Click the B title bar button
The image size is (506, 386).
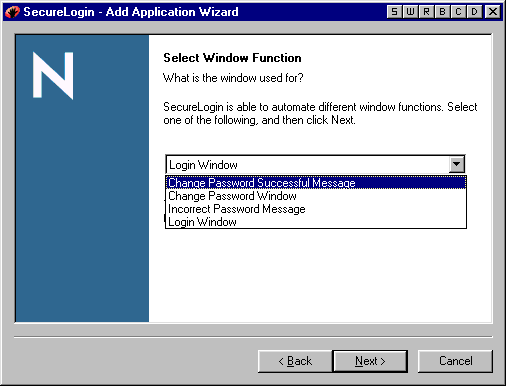[442, 12]
